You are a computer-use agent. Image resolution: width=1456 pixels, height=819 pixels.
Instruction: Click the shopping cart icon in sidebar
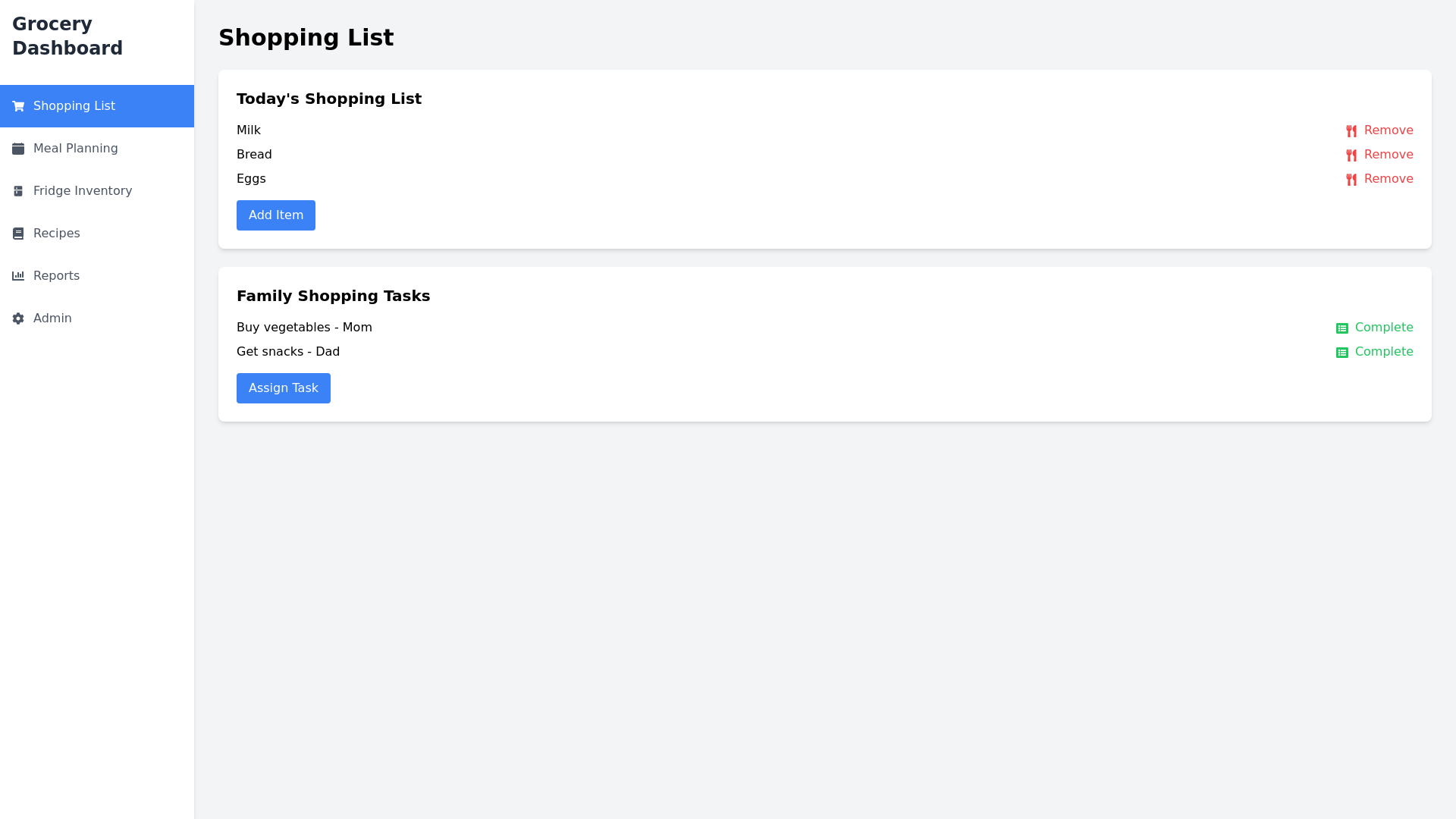click(x=18, y=106)
